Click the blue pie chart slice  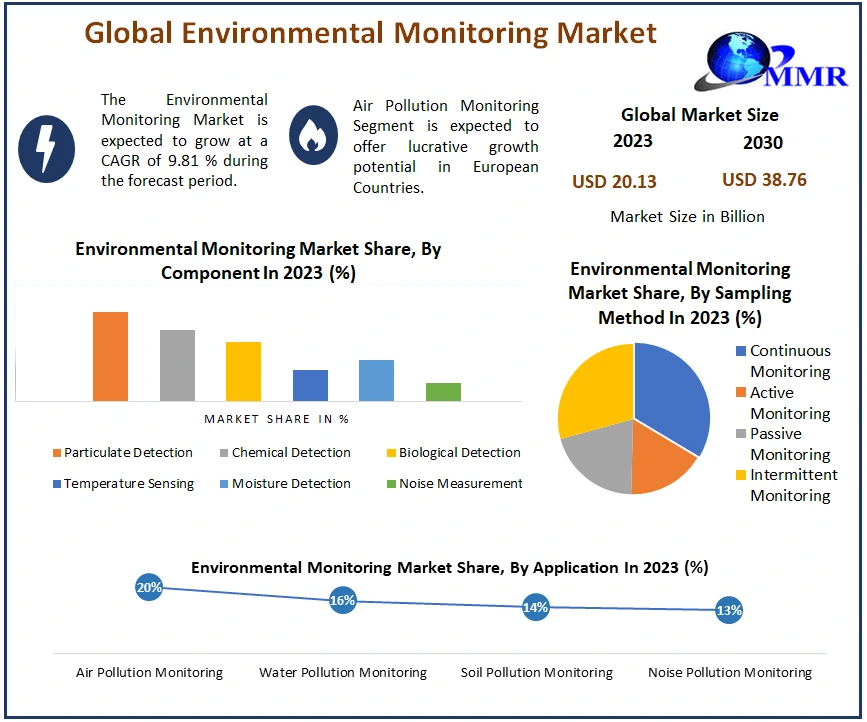pos(670,395)
